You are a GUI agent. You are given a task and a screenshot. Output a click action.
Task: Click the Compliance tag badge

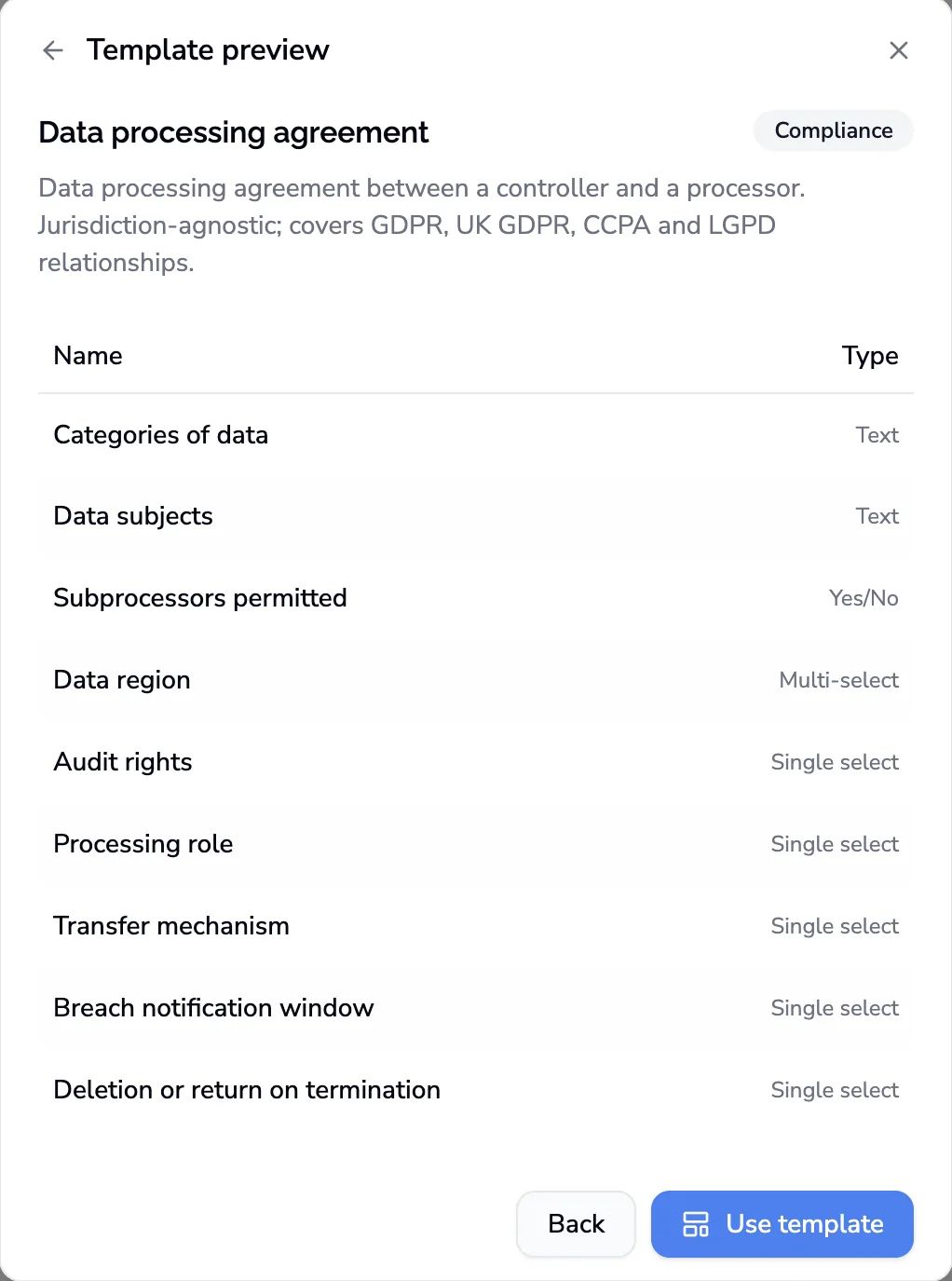(x=834, y=130)
